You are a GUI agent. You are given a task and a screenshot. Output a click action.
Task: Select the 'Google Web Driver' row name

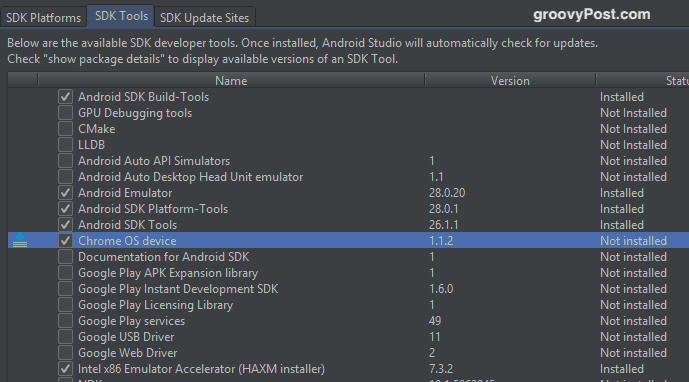pos(128,353)
